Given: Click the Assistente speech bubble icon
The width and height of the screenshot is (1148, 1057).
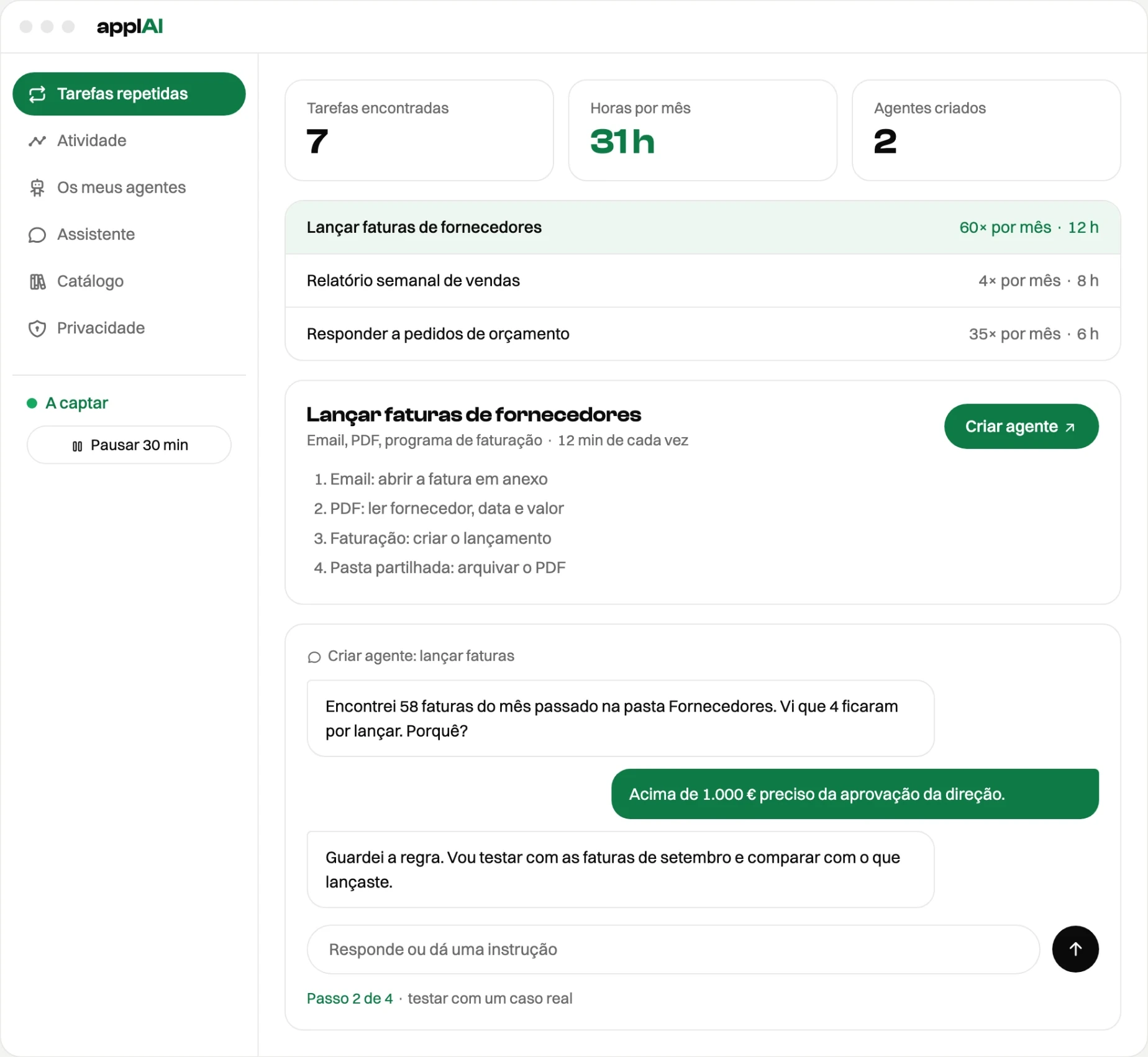Looking at the screenshot, I should (x=37, y=235).
